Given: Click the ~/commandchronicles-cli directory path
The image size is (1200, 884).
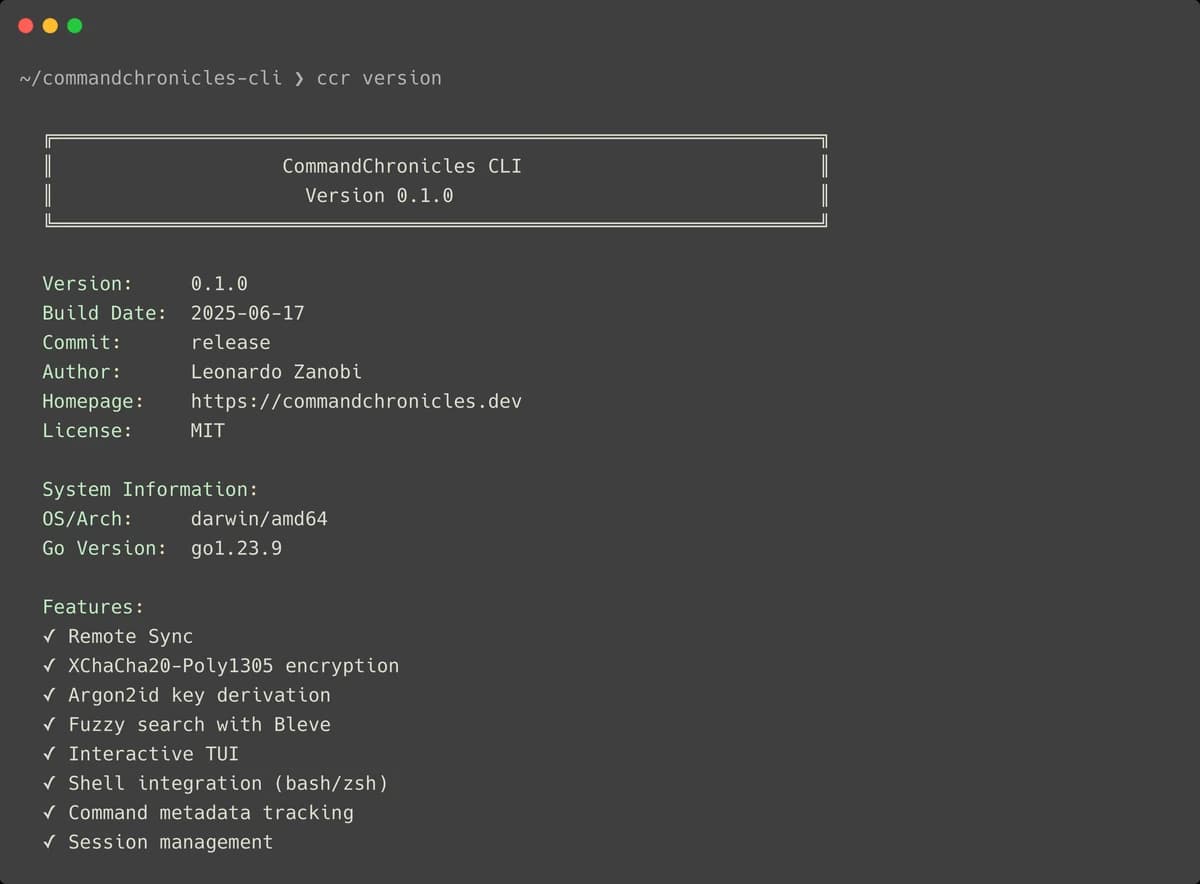Looking at the screenshot, I should (150, 78).
